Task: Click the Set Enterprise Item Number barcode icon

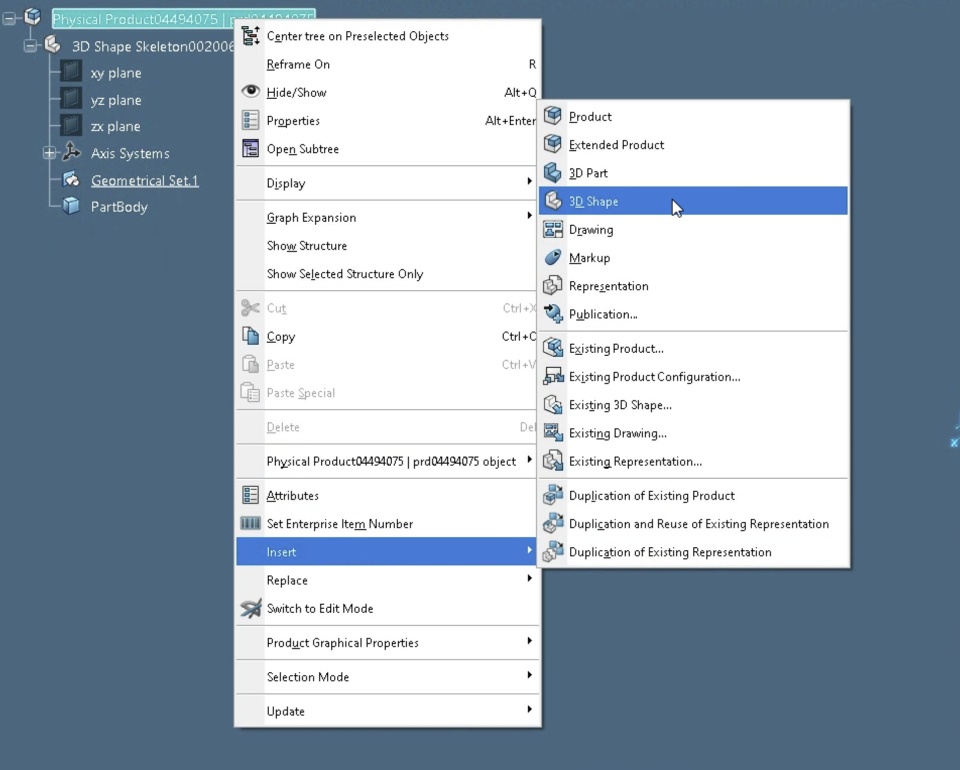Action: (250, 524)
